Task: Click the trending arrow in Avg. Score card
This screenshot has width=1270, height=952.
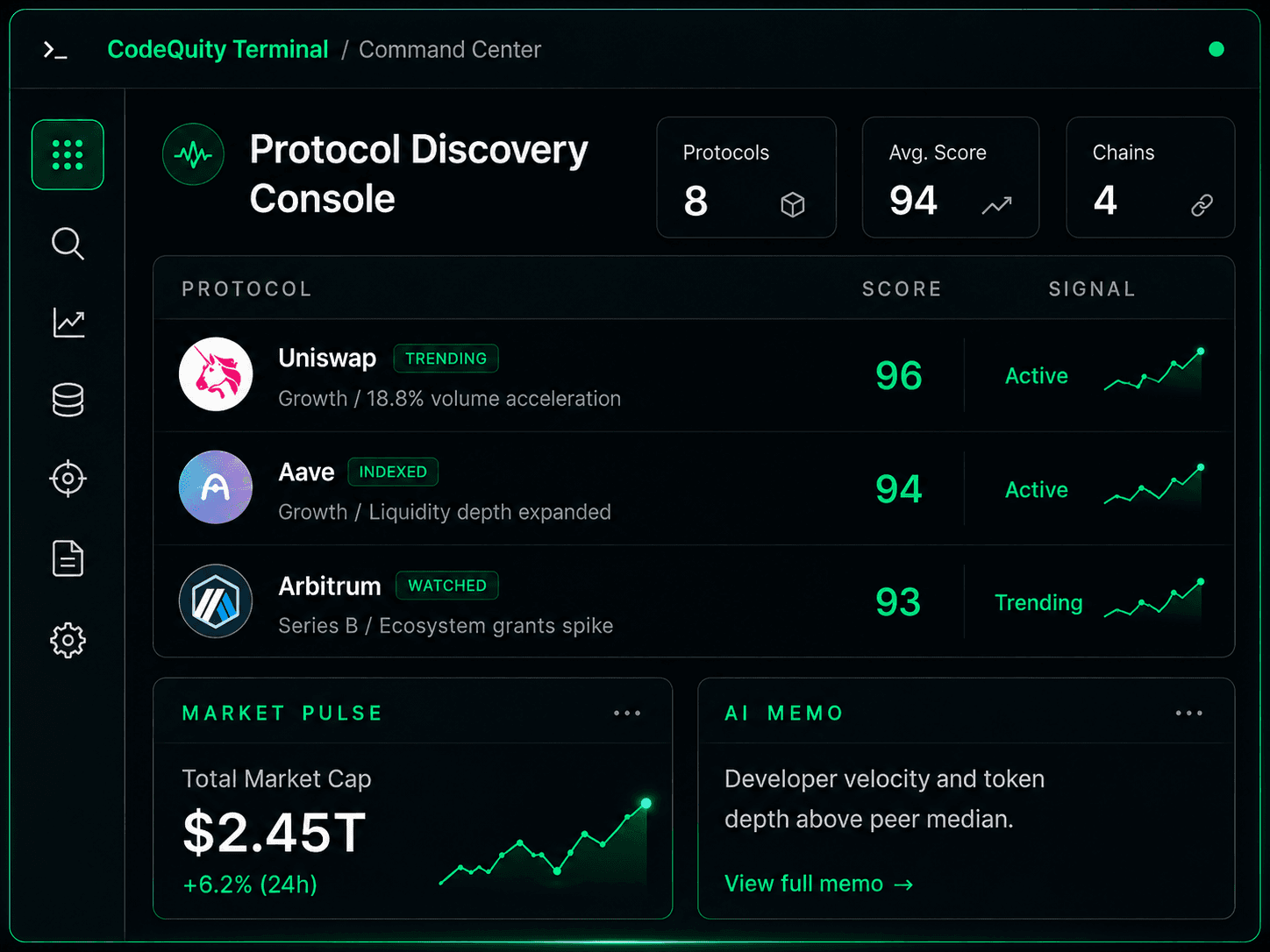Action: 996,205
